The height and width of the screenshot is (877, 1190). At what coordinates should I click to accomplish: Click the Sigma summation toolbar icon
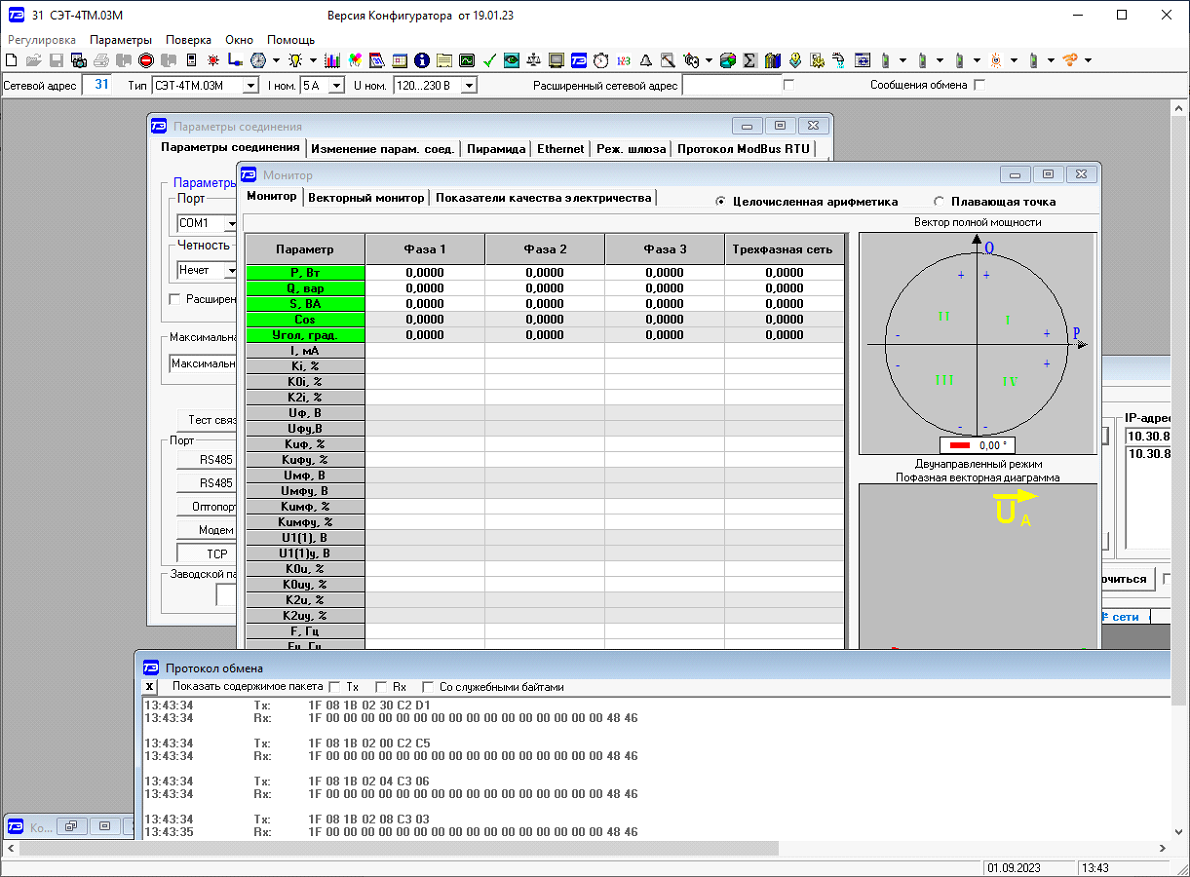750,60
